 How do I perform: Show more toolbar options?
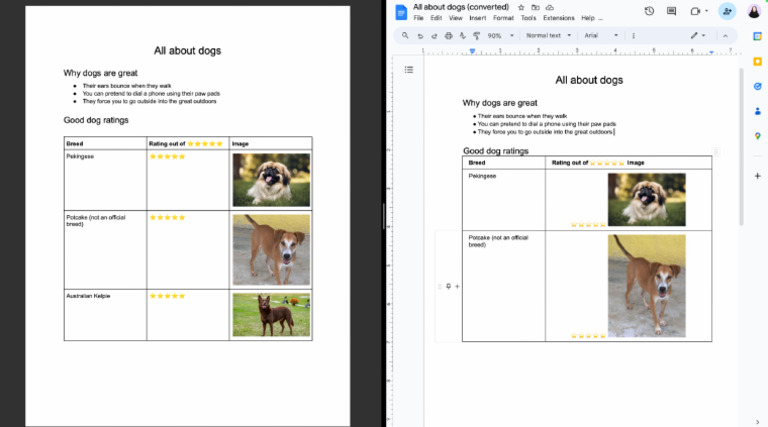click(633, 36)
